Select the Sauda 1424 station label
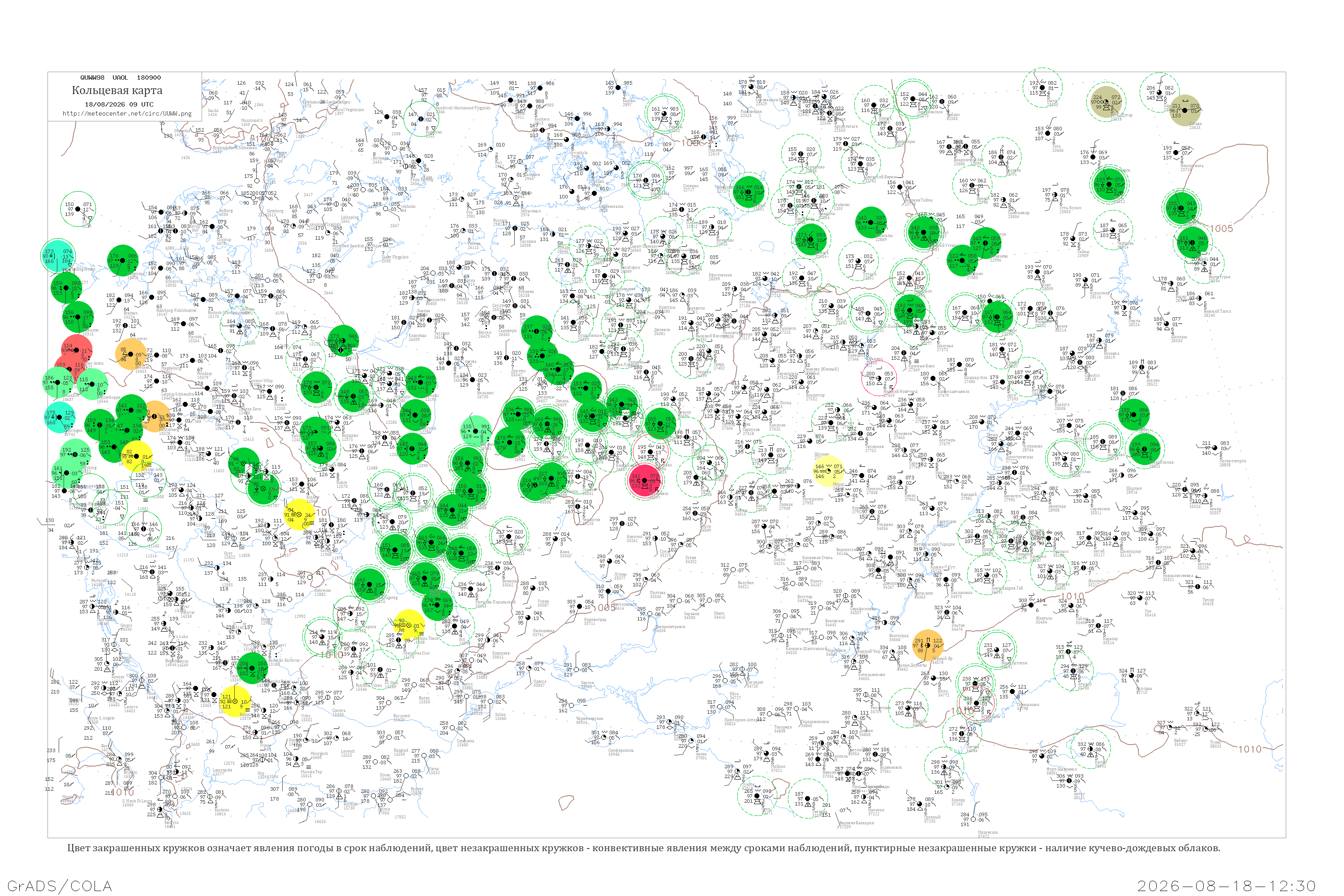Viewport: 1344px width, 896px height. tap(212, 112)
